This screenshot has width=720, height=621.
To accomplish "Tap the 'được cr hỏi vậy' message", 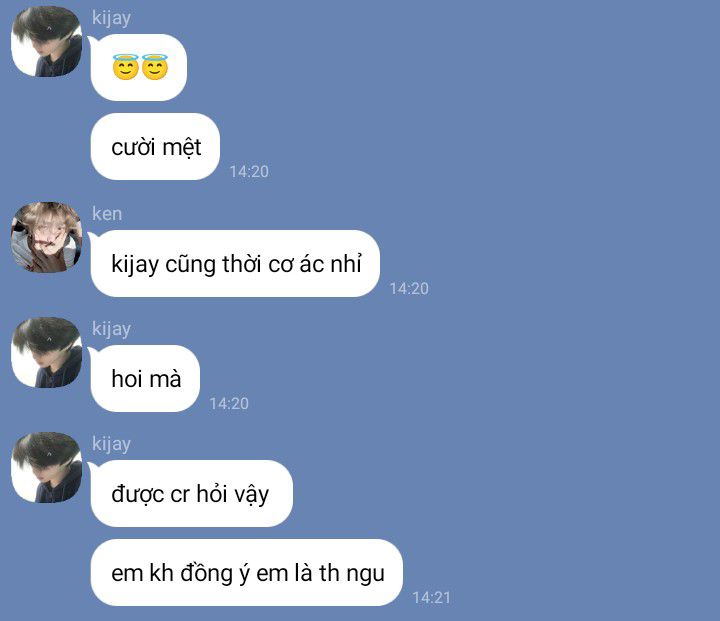I will coord(191,493).
